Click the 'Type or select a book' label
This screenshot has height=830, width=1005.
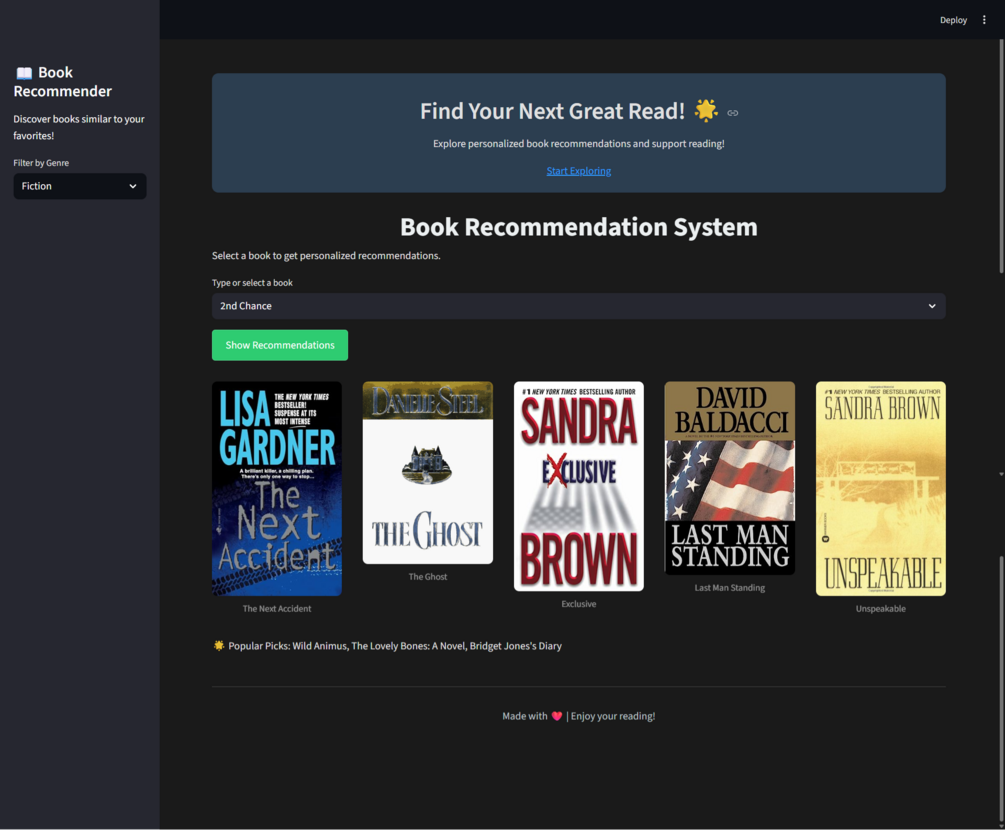(x=253, y=283)
